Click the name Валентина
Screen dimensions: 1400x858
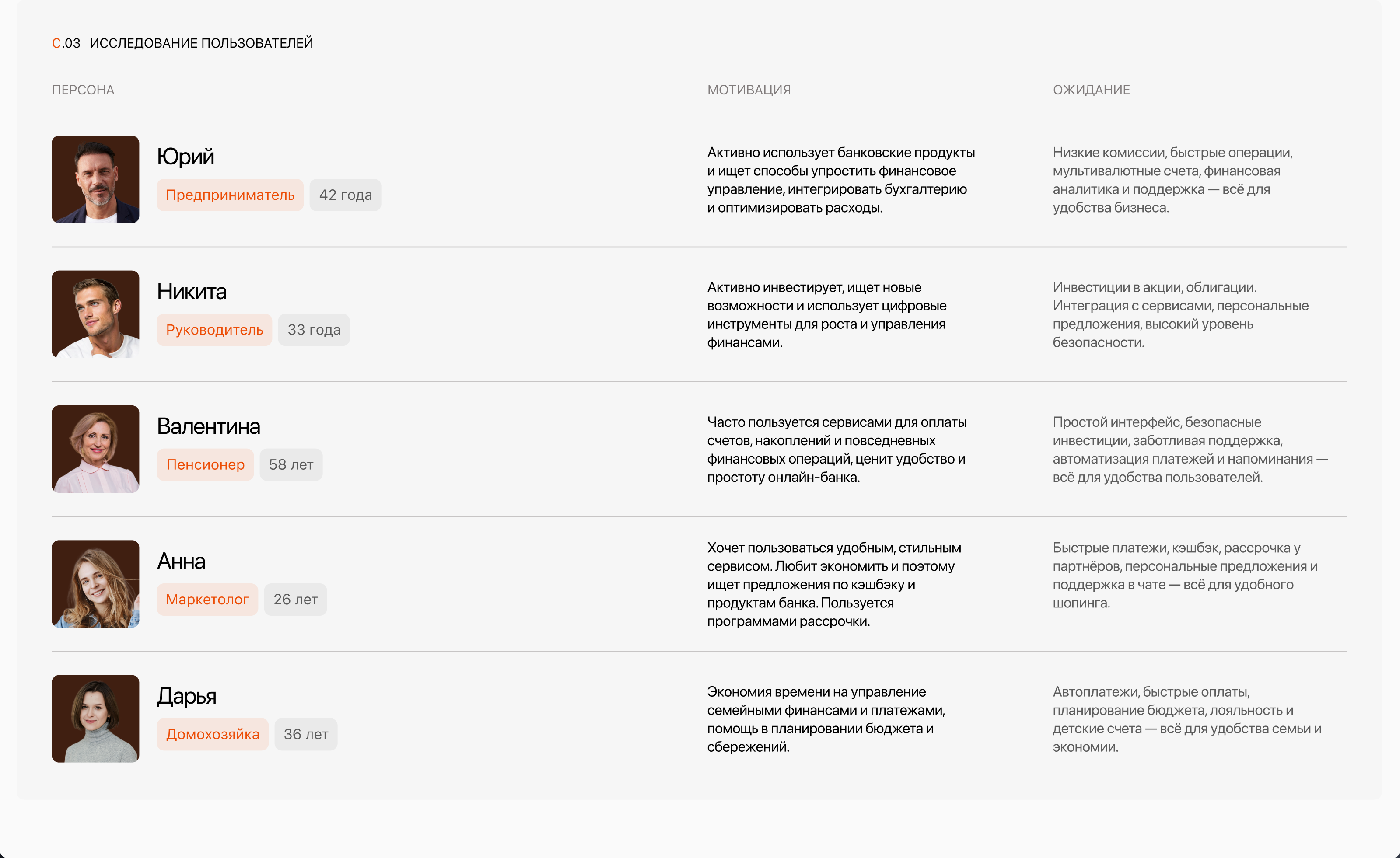click(209, 426)
